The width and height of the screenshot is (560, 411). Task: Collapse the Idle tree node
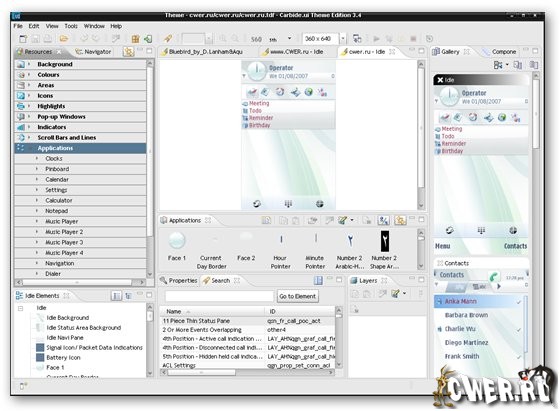pyautogui.click(x=20, y=308)
